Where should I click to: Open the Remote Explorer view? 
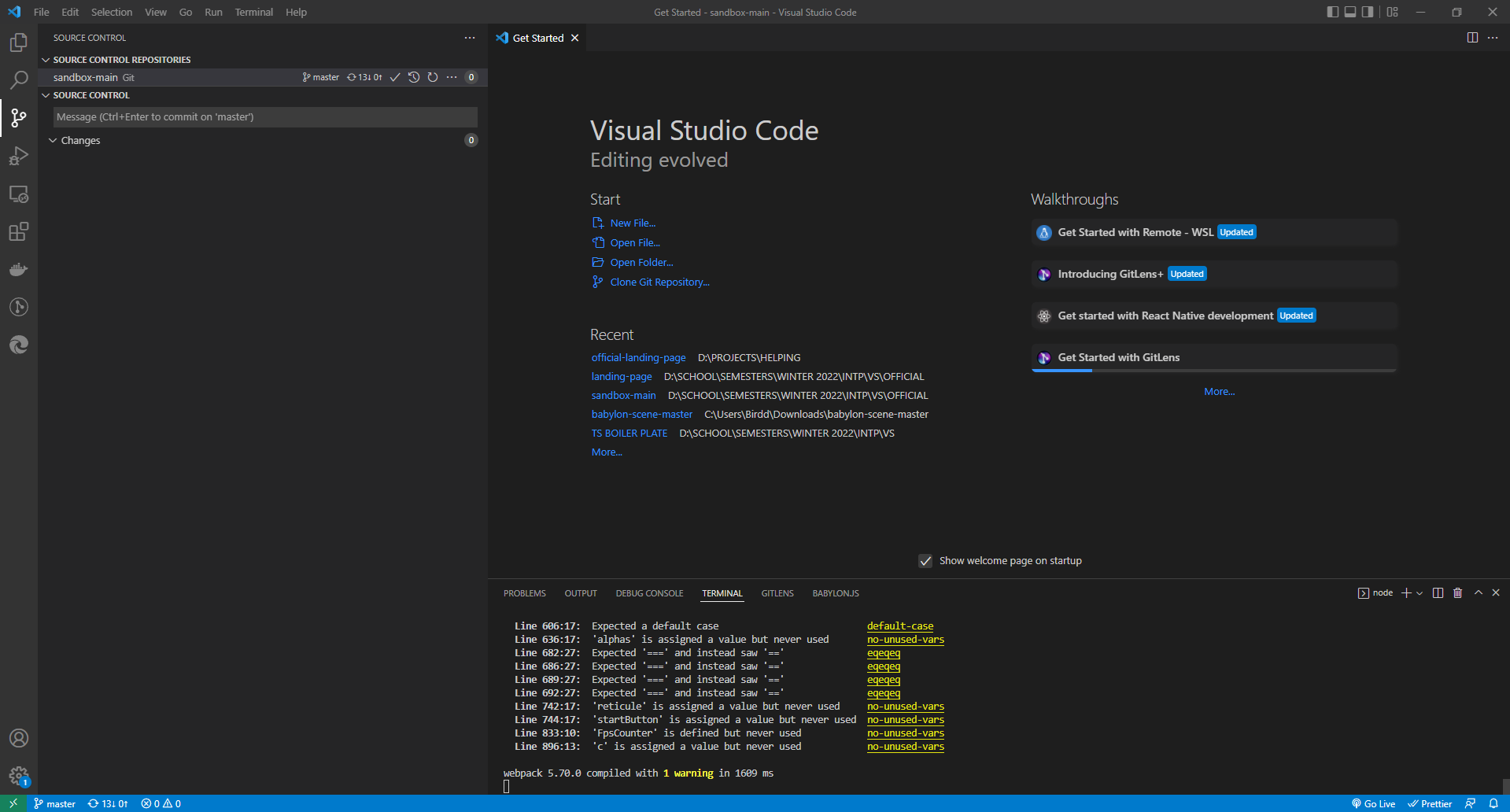pyautogui.click(x=19, y=194)
